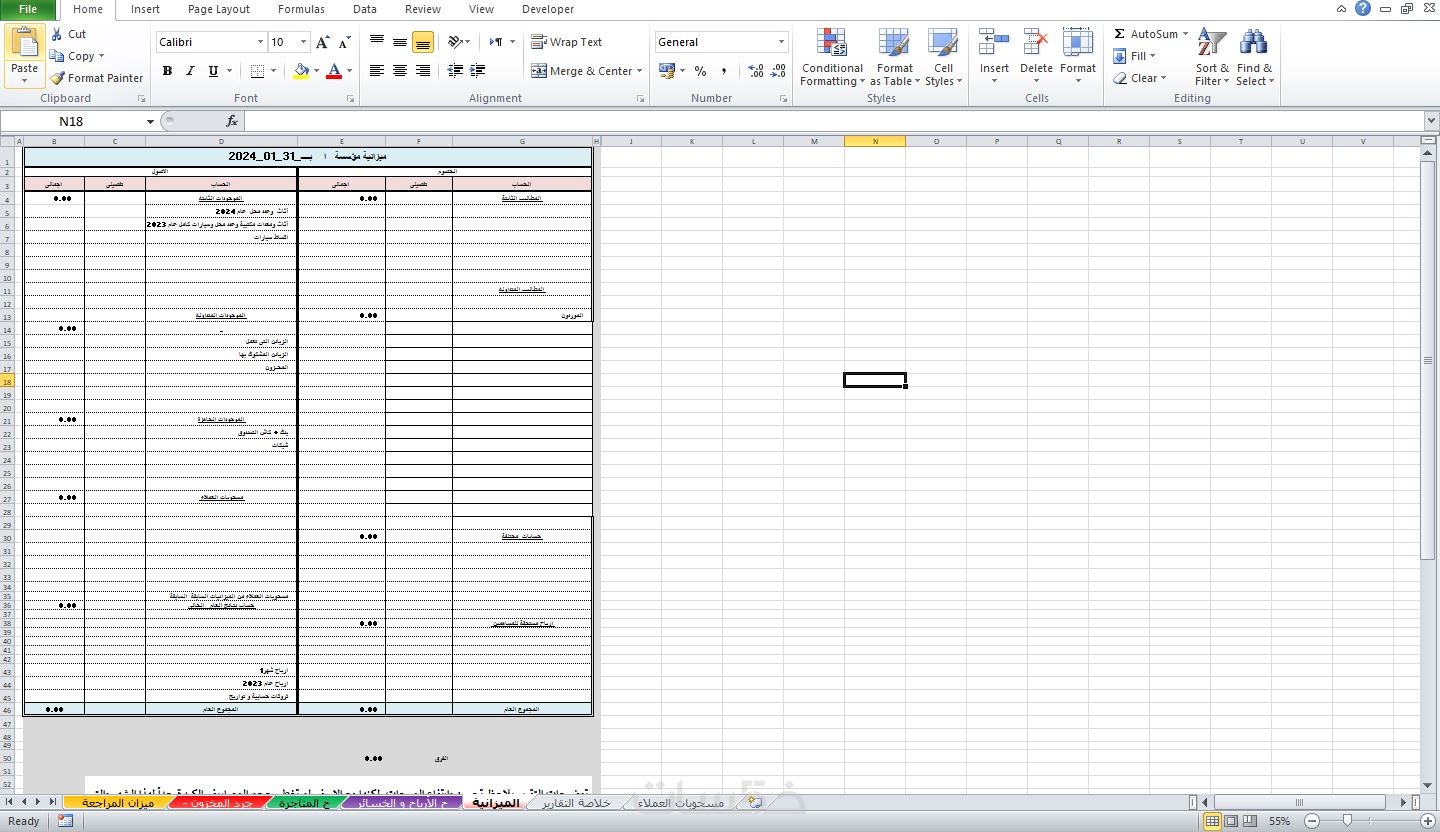Viewport: 1440px width, 832px height.
Task: Zoom out with the minus button
Action: [x=1311, y=821]
